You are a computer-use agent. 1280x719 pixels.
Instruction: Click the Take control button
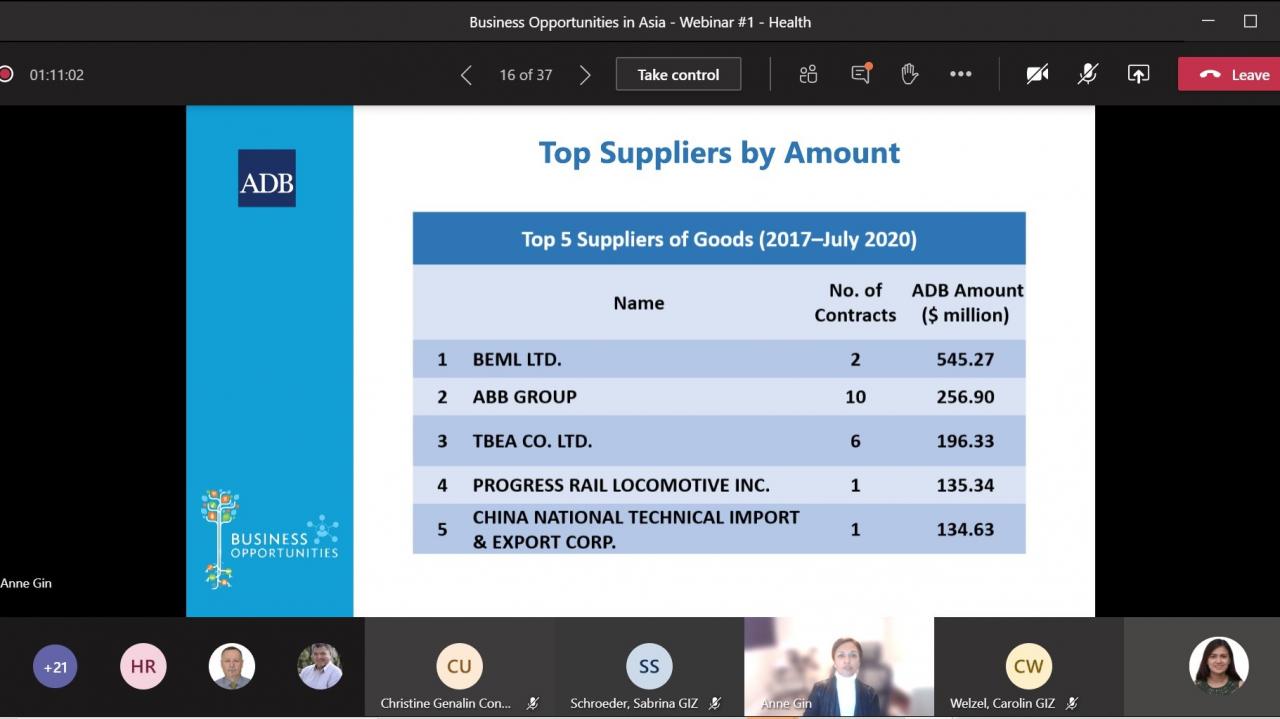pos(678,74)
